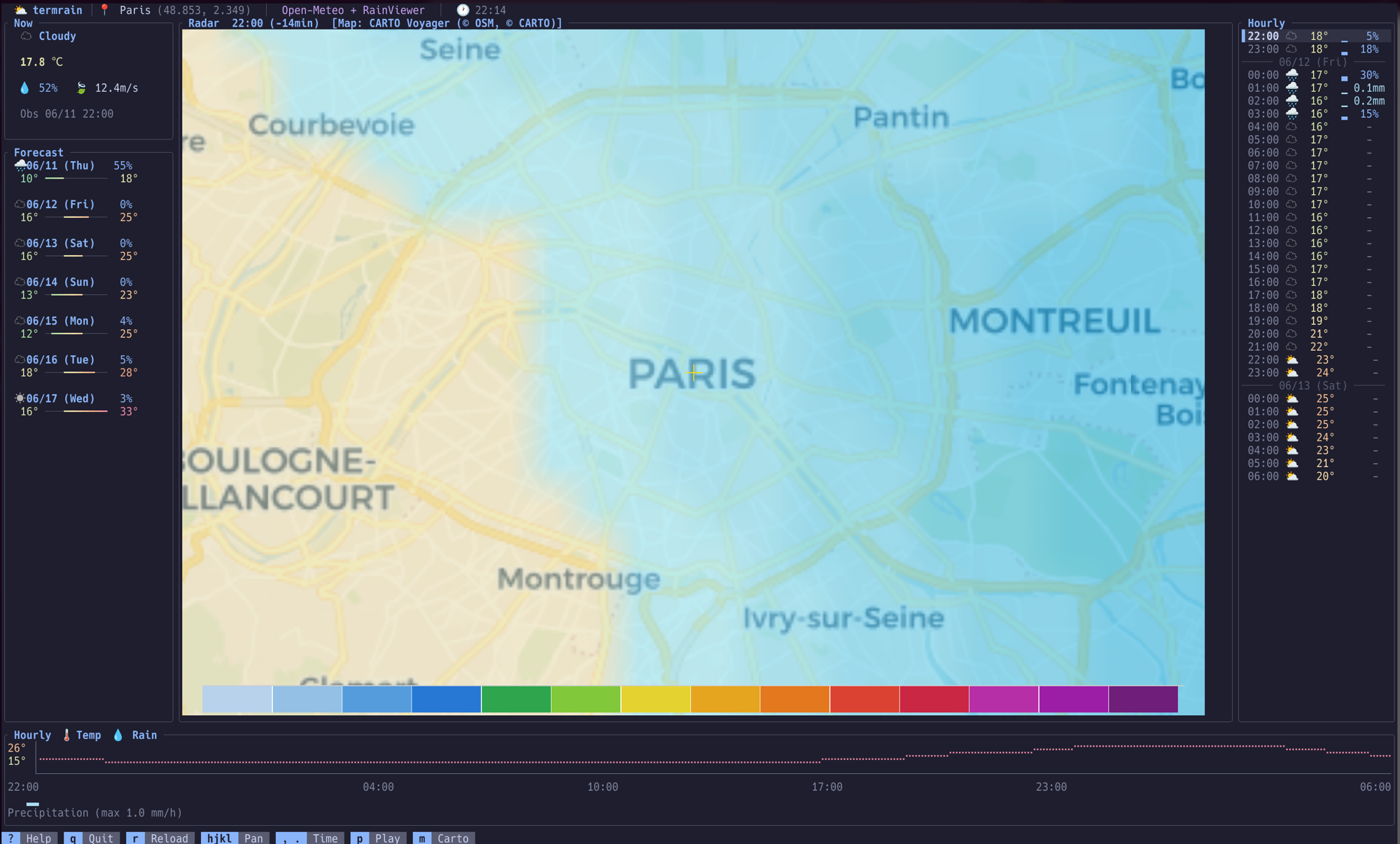
Task: Click the dark blue radar legend swatch
Action: [x=447, y=699]
